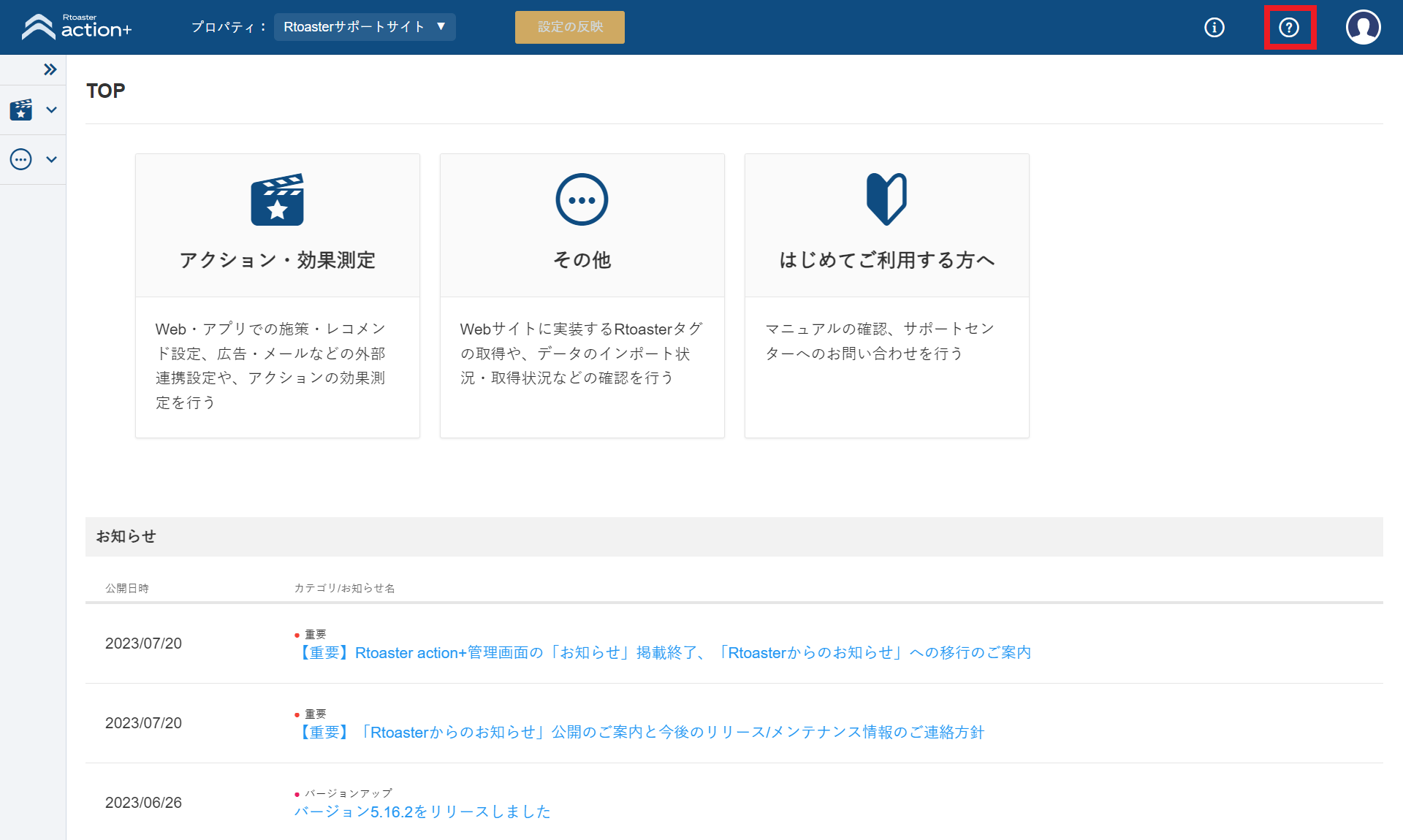Open the アクション・効果測定 card title
Image resolution: width=1403 pixels, height=840 pixels.
point(278,260)
